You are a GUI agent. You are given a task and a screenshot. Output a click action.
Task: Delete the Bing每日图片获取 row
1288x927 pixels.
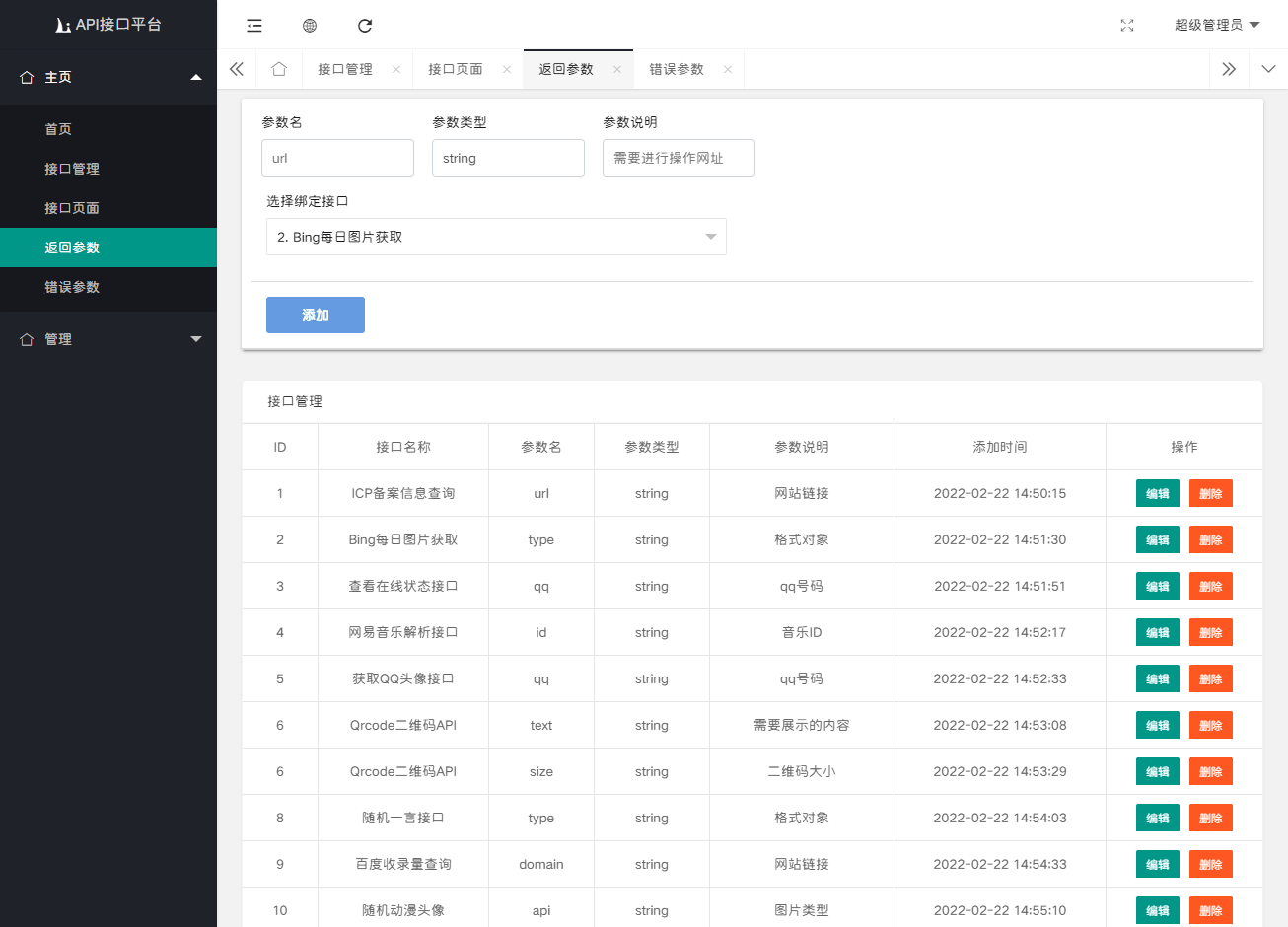pos(1211,540)
